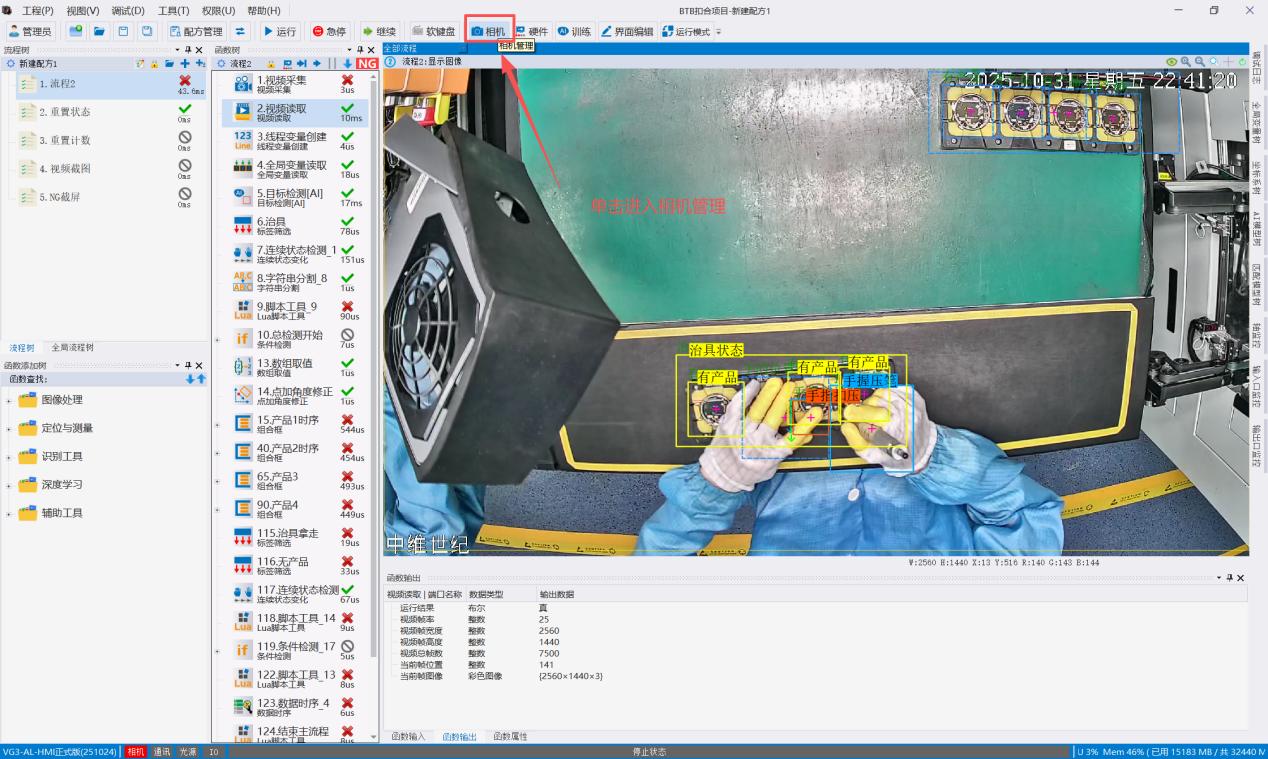Open the 调试(D) menu
Viewport: 1268px width, 759px height.
click(127, 10)
